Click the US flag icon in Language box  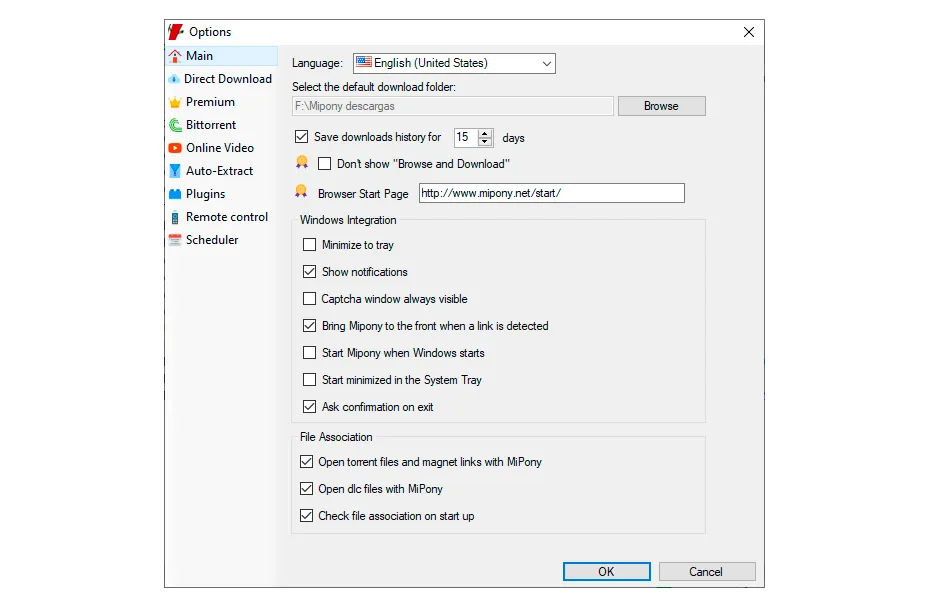tap(364, 62)
